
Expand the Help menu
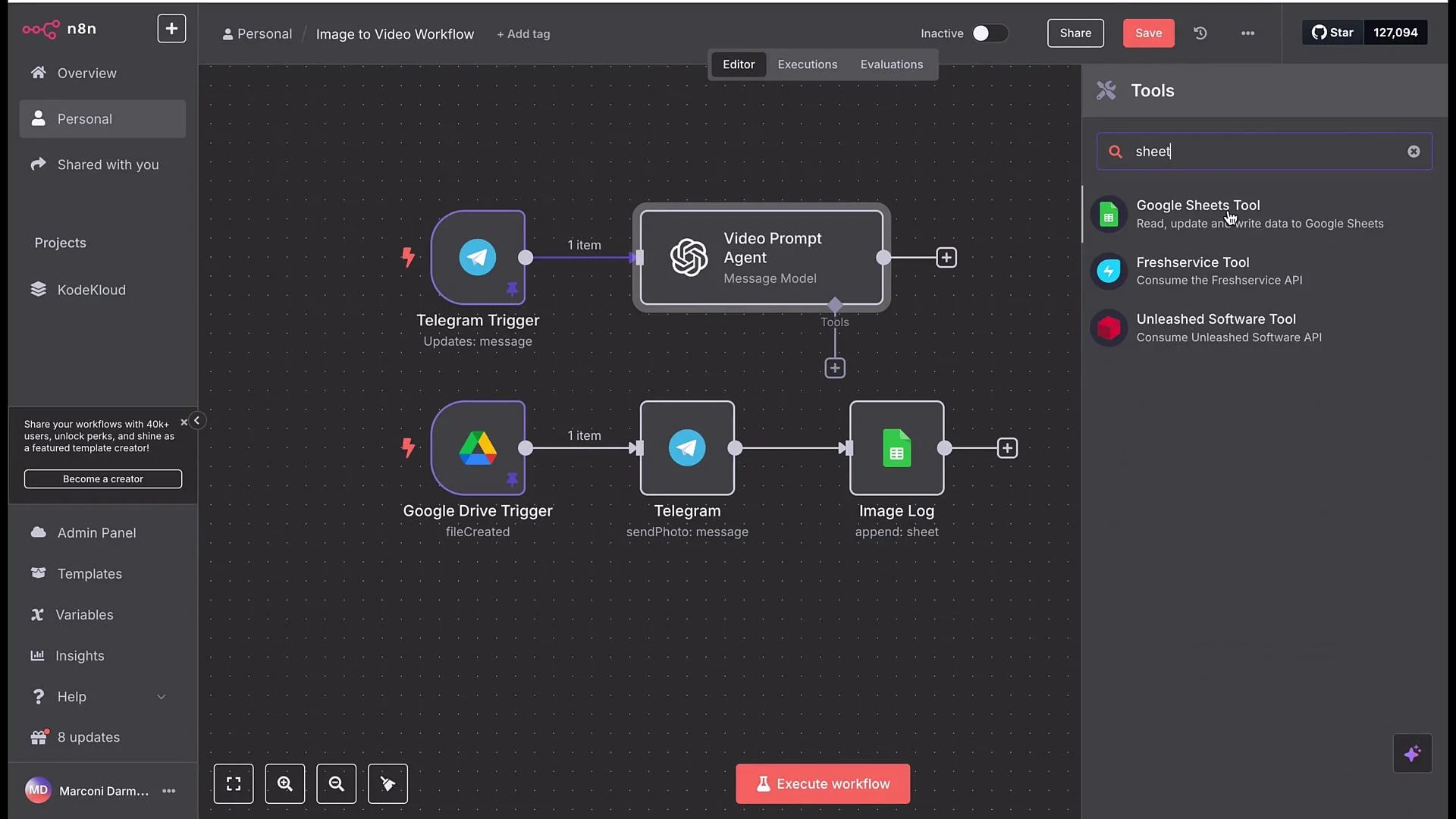tap(102, 697)
